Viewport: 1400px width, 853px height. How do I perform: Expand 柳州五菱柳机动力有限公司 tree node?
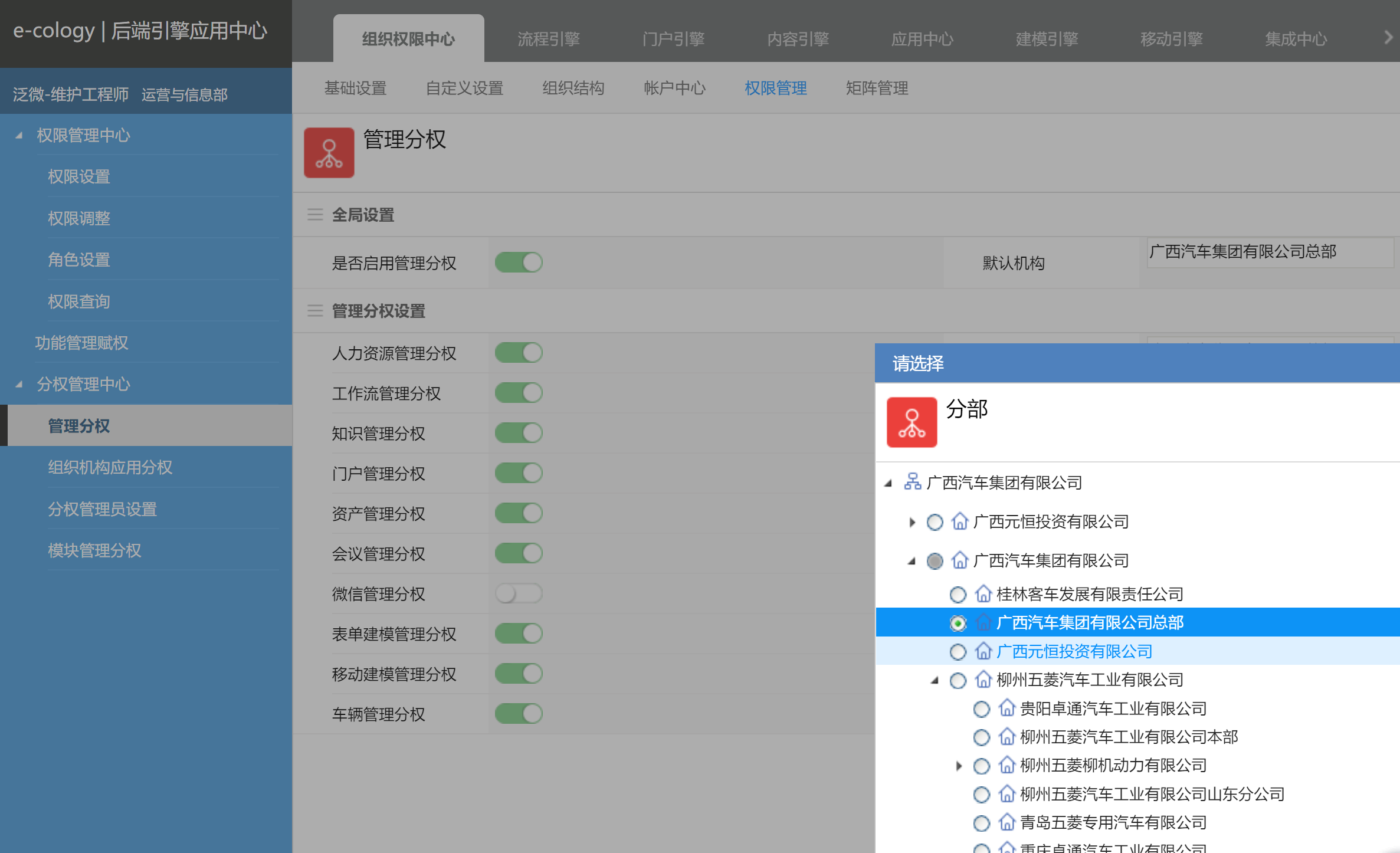click(x=959, y=766)
